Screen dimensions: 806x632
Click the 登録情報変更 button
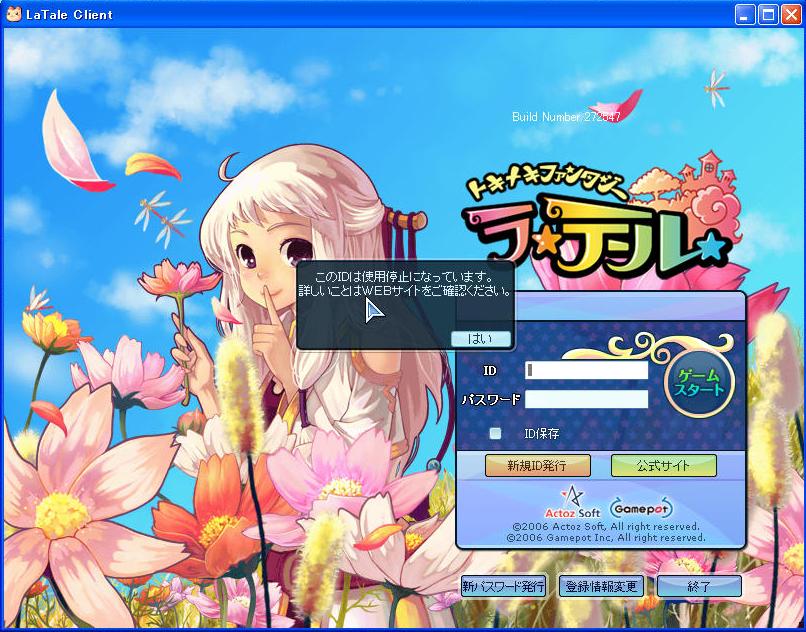[x=601, y=586]
